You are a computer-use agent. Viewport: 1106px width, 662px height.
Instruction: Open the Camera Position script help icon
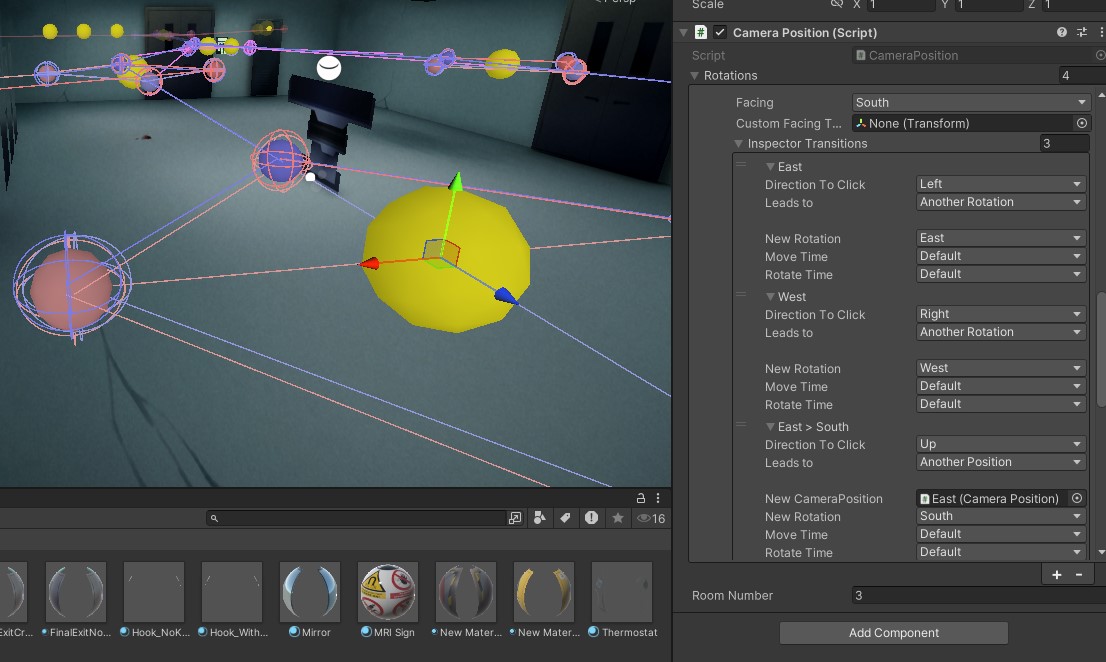(x=1061, y=32)
